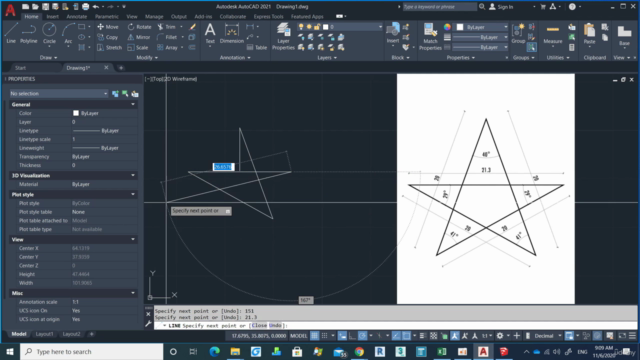This screenshot has height=360, width=640.
Task: Toggle object snap in status bar
Action: click(x=407, y=336)
